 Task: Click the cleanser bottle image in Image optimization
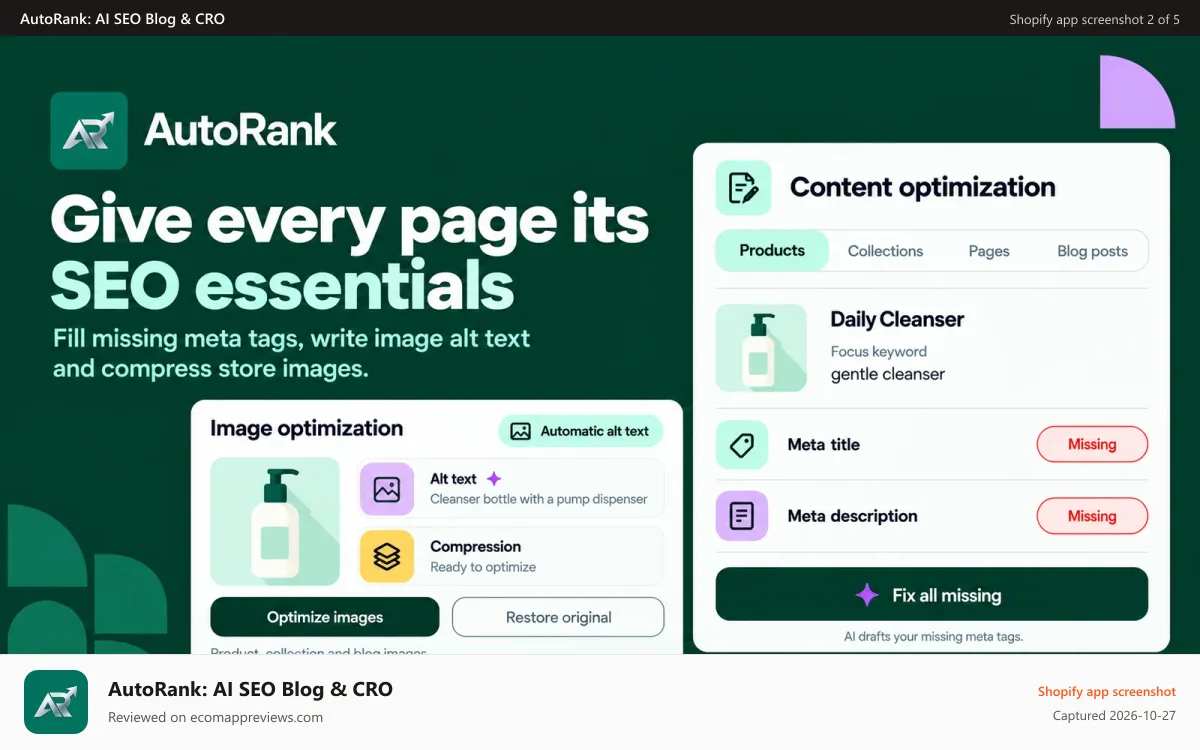[275, 521]
